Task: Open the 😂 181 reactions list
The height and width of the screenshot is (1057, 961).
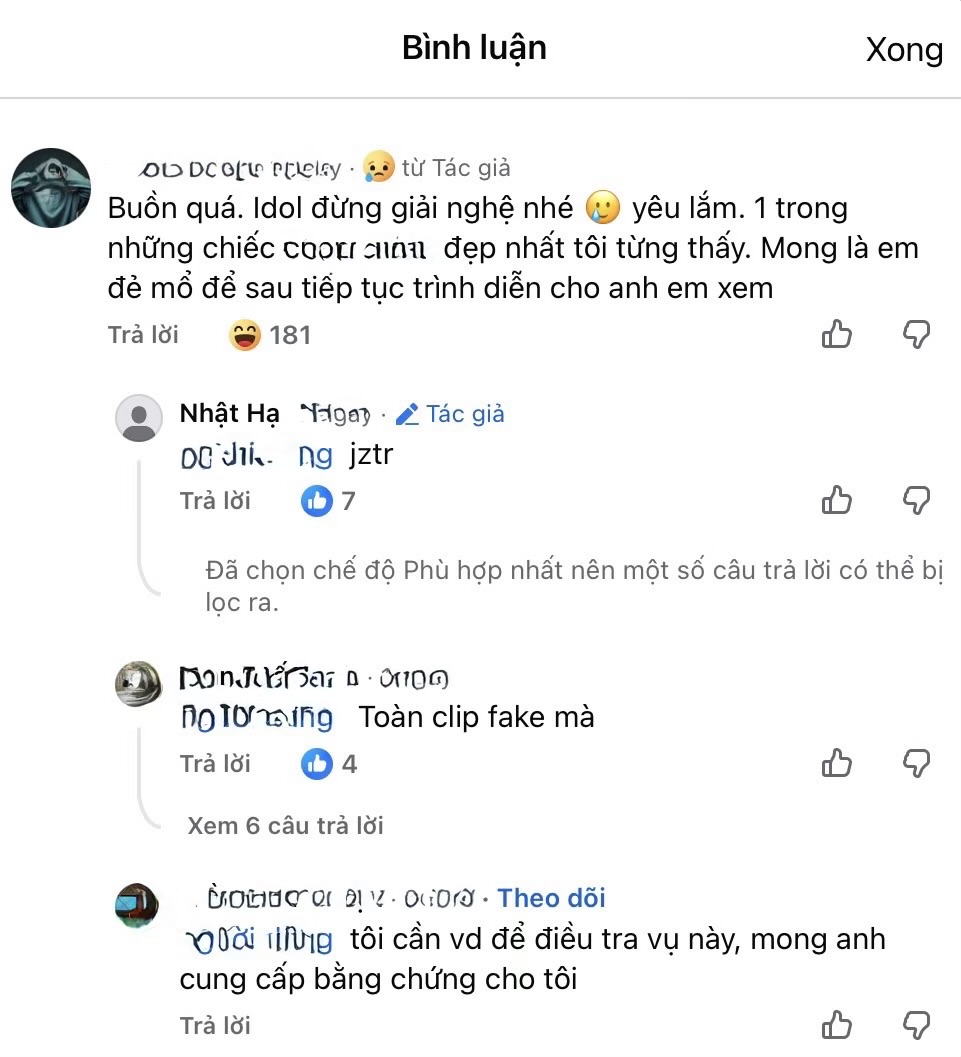Action: point(267,335)
